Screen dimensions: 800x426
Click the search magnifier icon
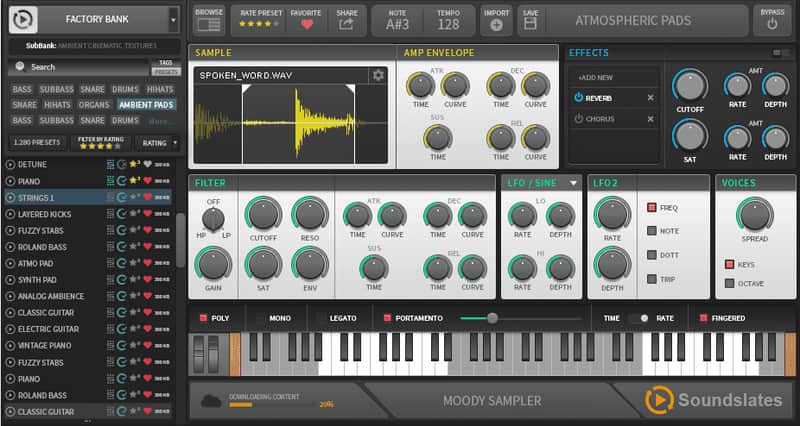[x=20, y=66]
